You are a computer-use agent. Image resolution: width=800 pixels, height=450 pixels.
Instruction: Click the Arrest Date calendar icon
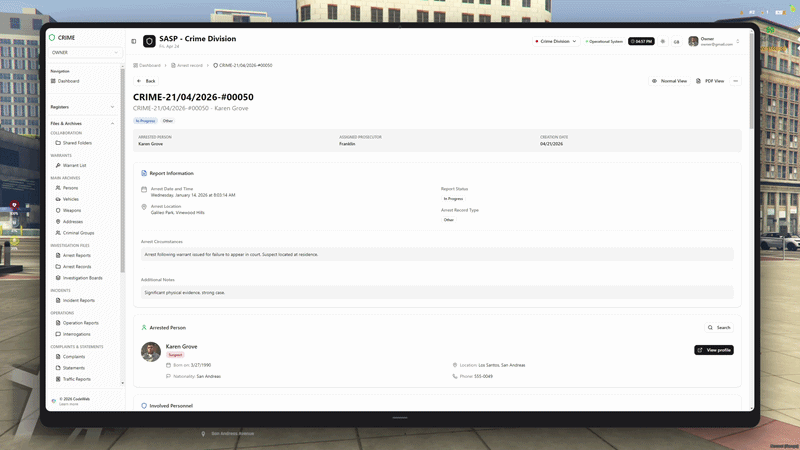pyautogui.click(x=144, y=190)
